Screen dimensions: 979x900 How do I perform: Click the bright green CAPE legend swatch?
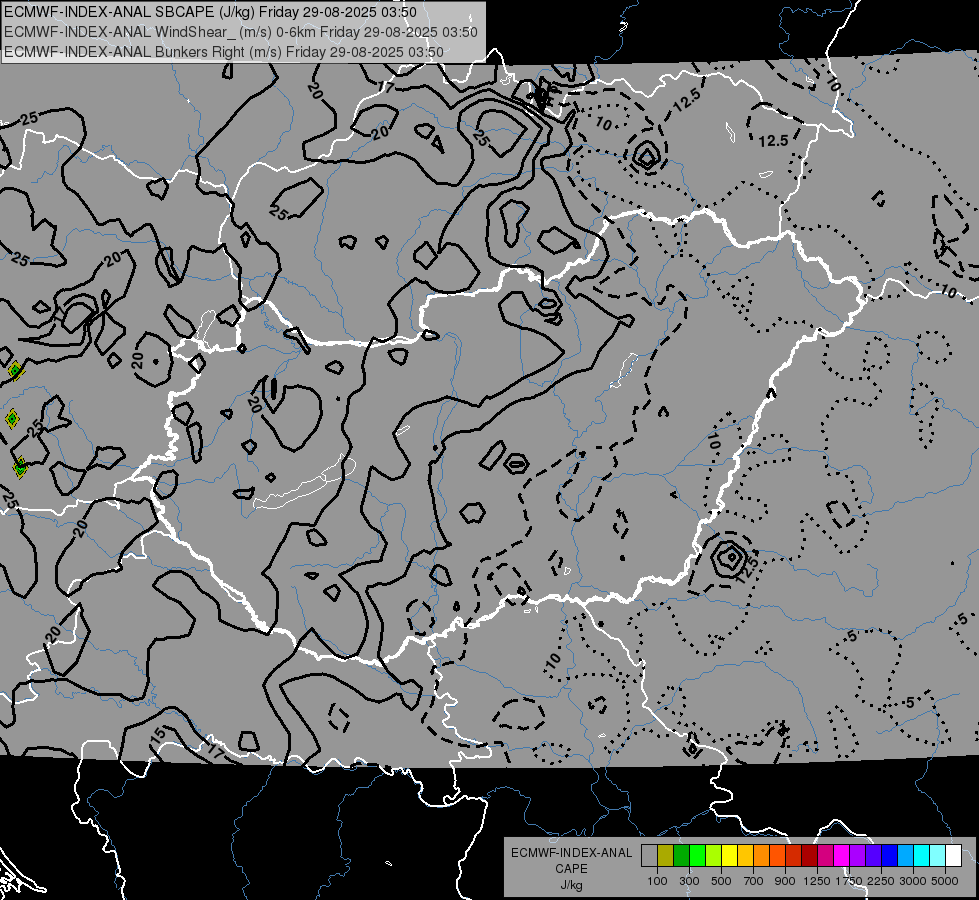coord(697,855)
